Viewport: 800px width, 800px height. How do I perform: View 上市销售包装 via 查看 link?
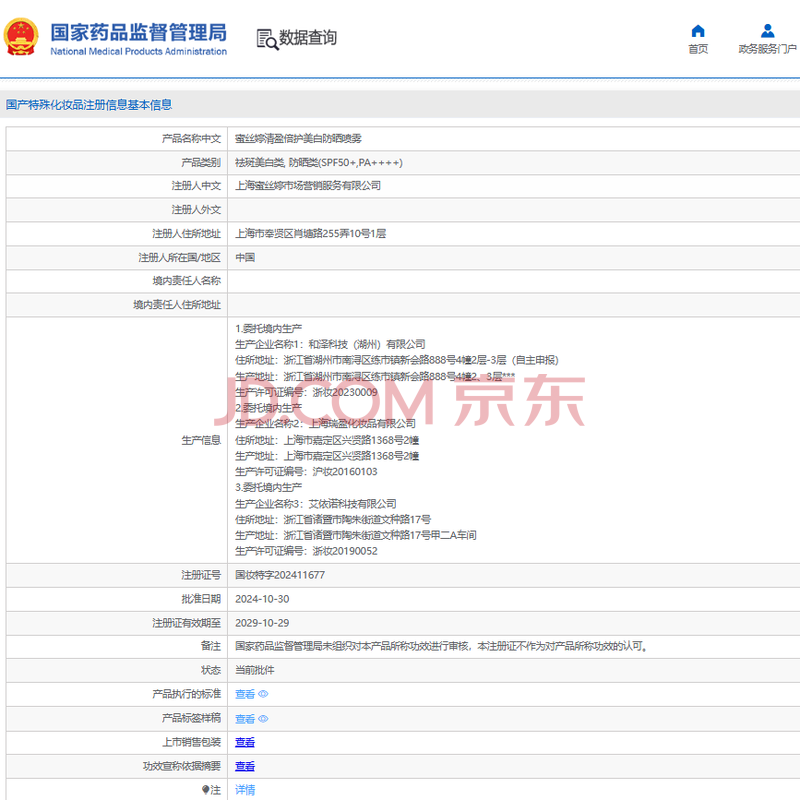(x=245, y=742)
